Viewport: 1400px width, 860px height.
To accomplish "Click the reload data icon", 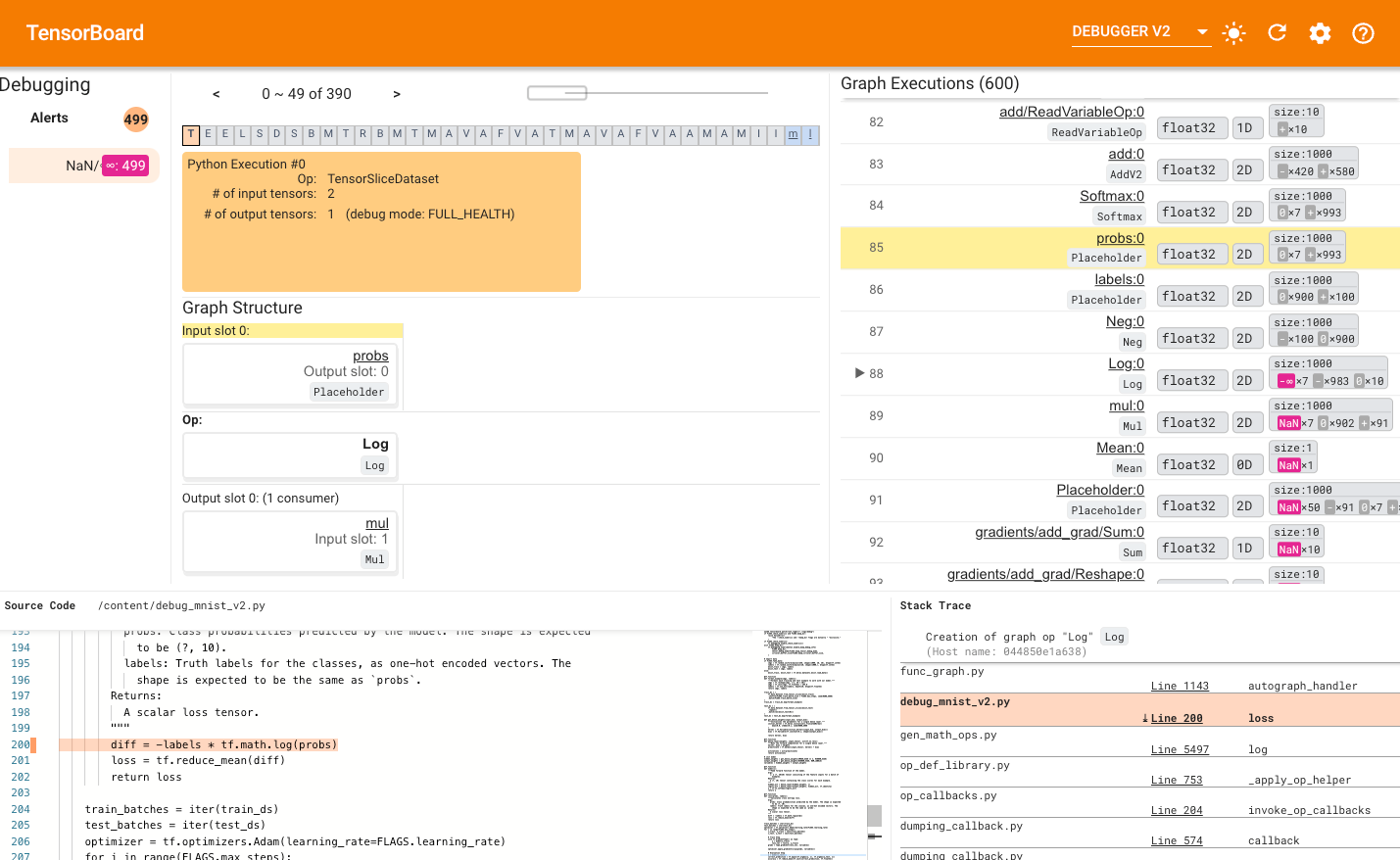I will pyautogui.click(x=1277, y=33).
